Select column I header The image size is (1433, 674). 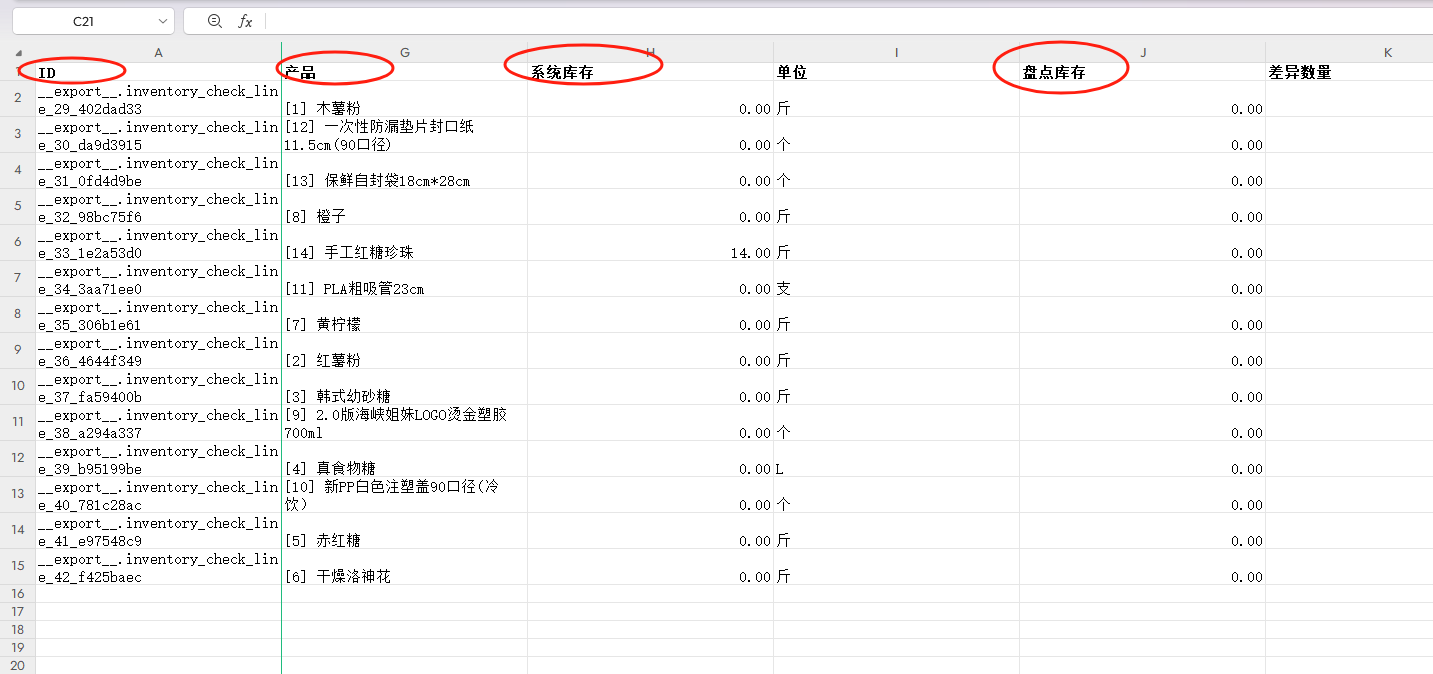[x=896, y=52]
